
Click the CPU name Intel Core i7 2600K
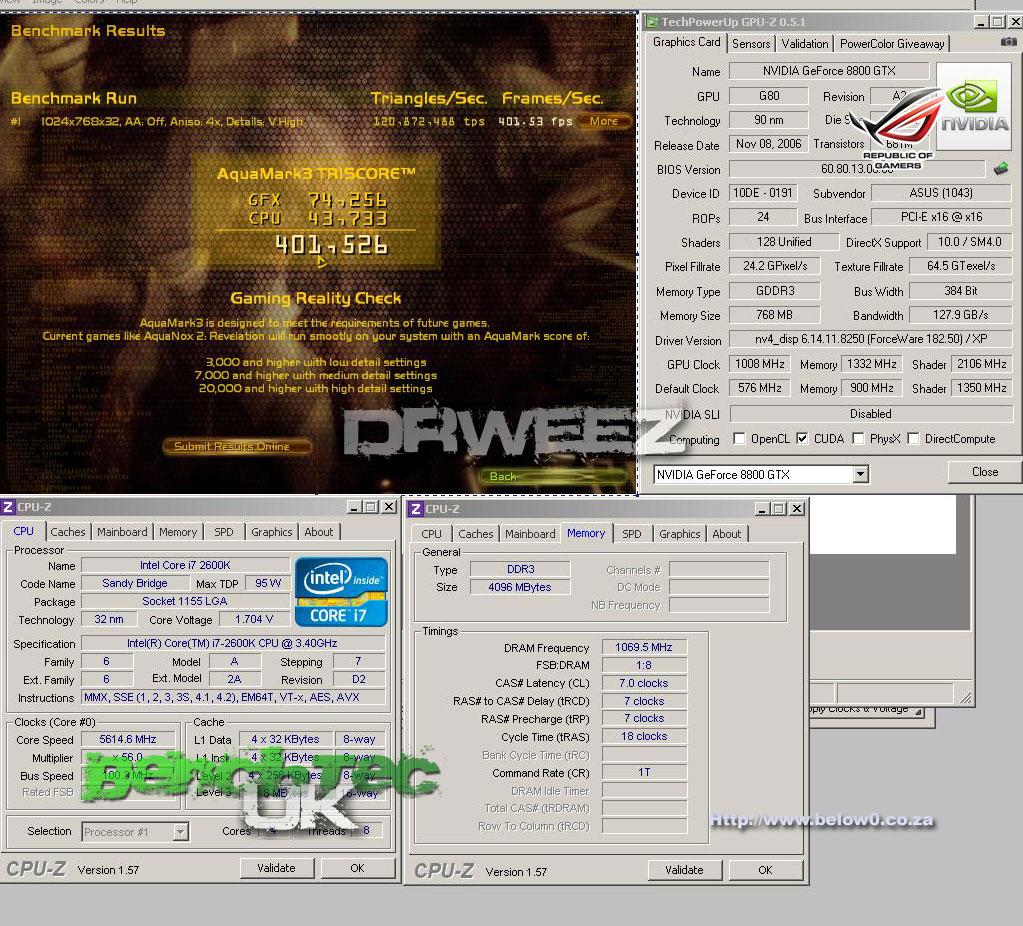pyautogui.click(x=185, y=565)
